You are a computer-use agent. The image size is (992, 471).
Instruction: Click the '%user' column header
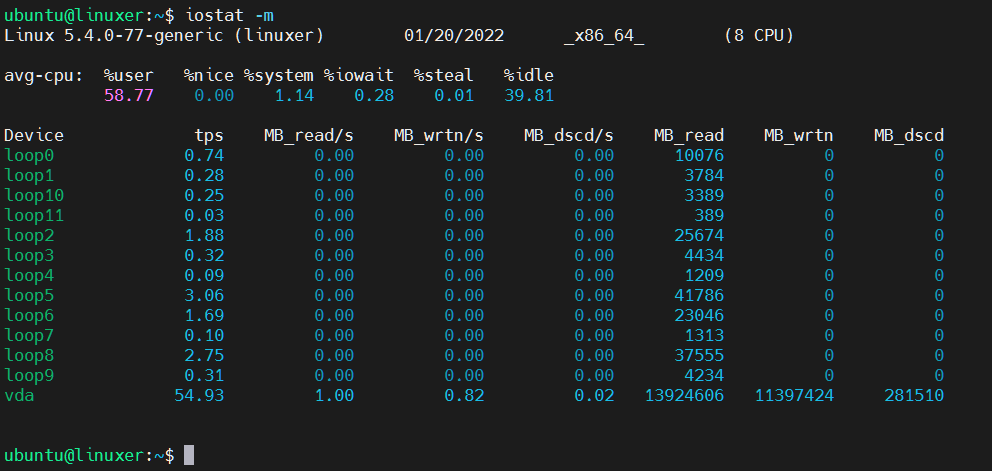(x=128, y=76)
